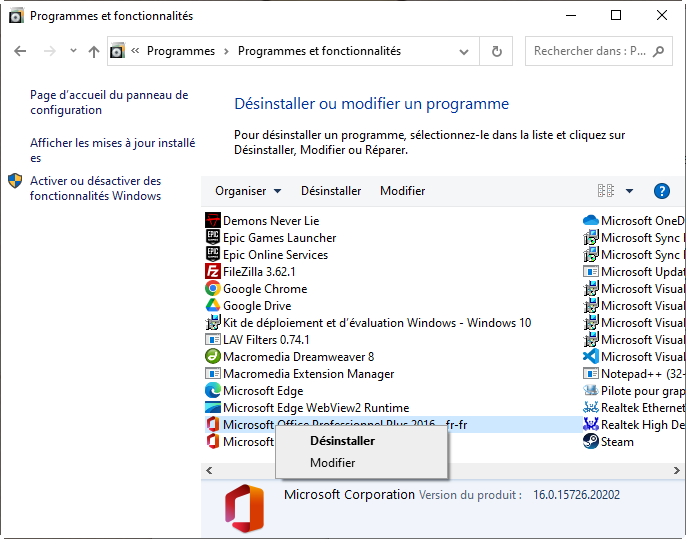Select the Microsoft Edge icon
Image resolution: width=686 pixels, height=539 pixels.
(212, 390)
